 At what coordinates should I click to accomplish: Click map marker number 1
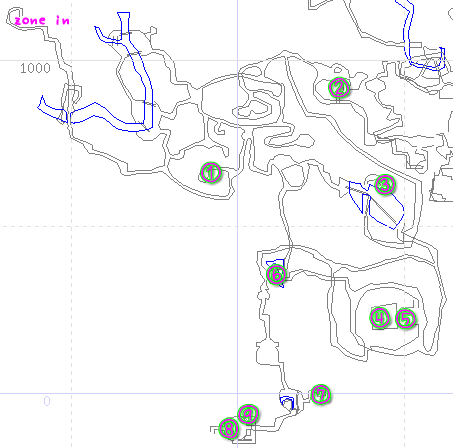(211, 173)
